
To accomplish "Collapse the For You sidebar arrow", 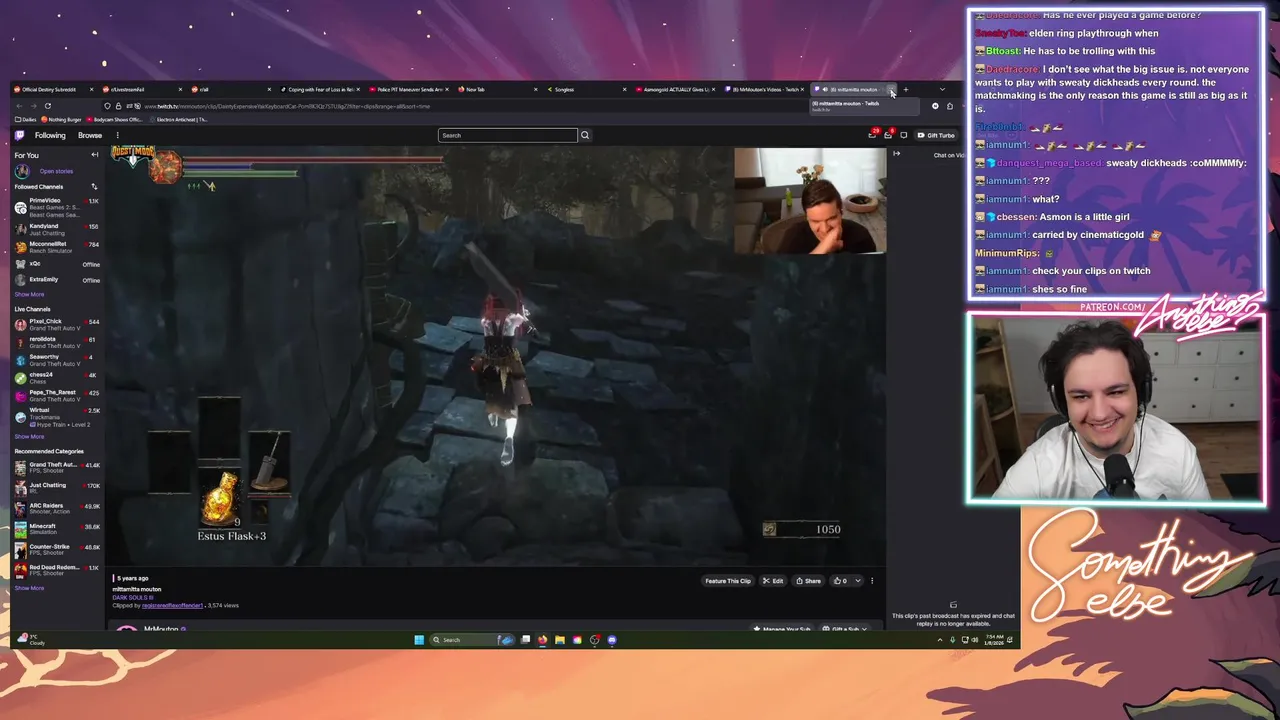I will coord(95,155).
